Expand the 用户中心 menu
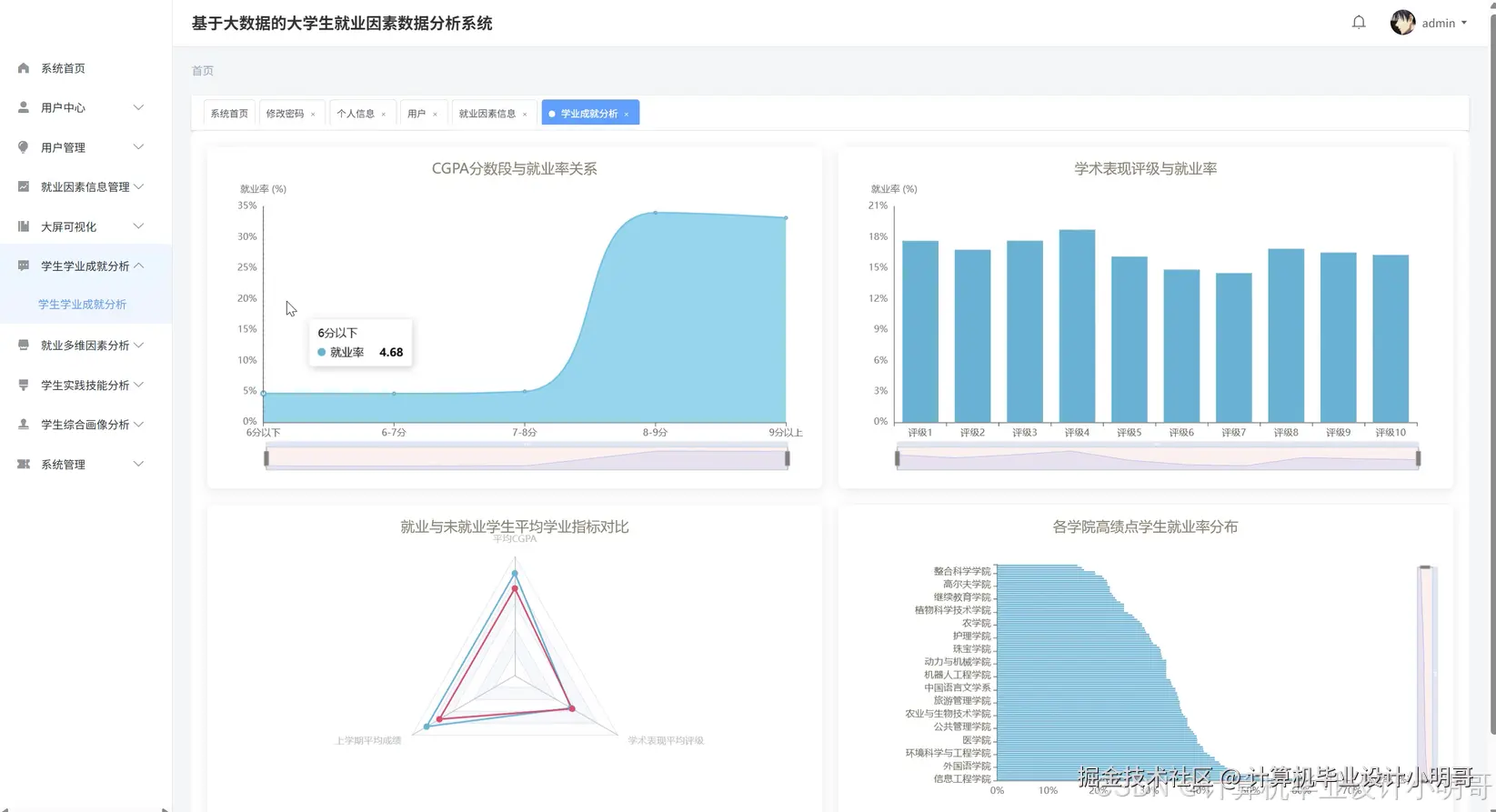The image size is (1496, 812). (138, 107)
